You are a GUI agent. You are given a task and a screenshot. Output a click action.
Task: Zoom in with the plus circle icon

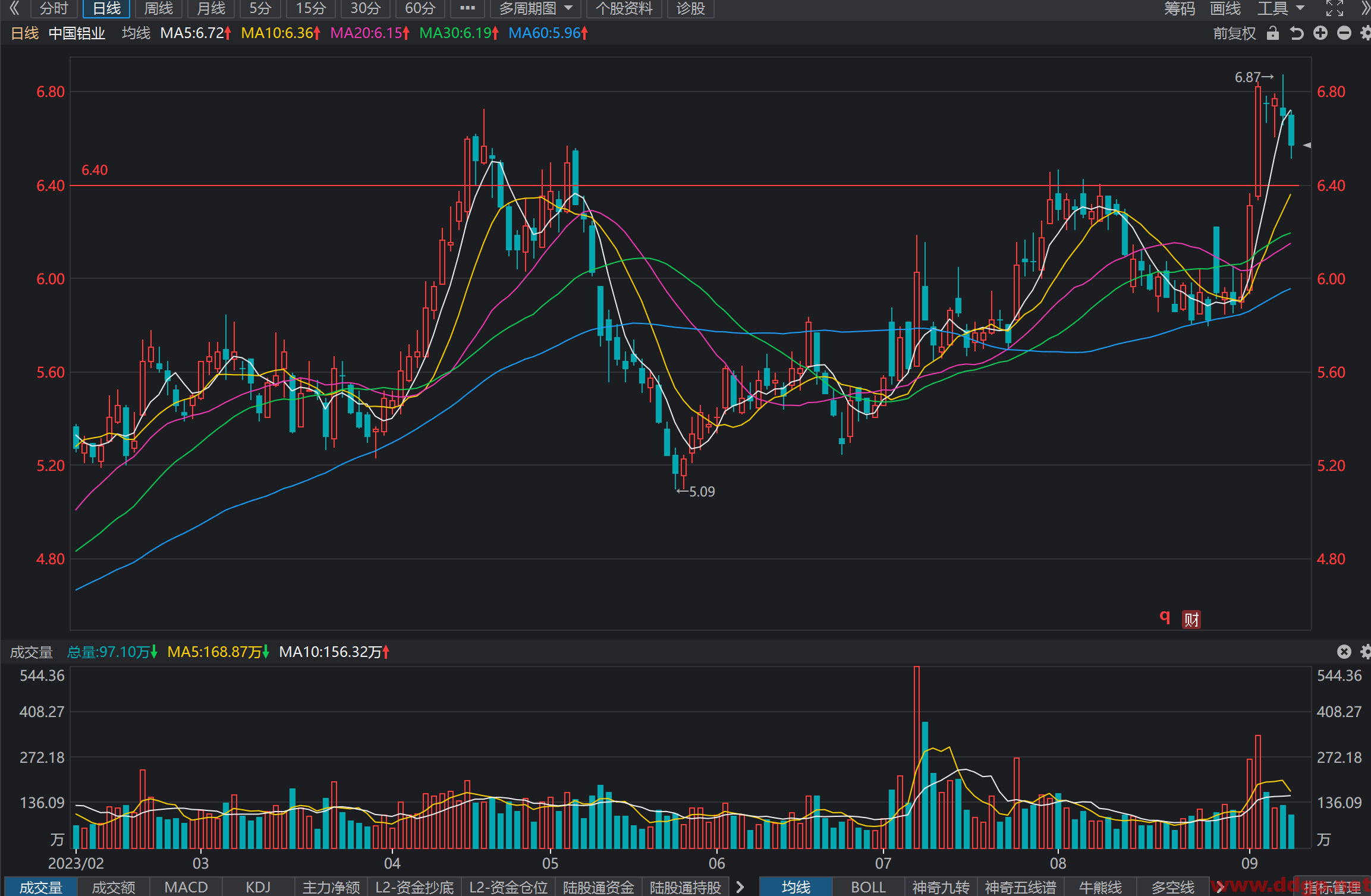pyautogui.click(x=1320, y=33)
